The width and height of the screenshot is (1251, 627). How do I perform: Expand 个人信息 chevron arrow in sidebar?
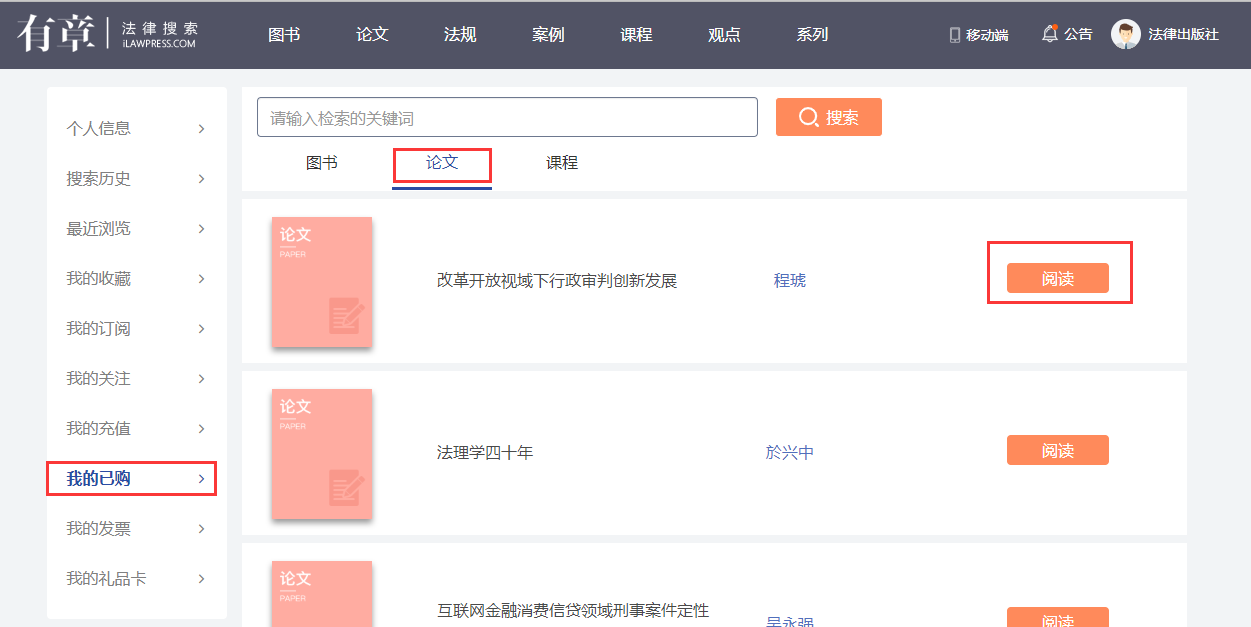pos(202,129)
